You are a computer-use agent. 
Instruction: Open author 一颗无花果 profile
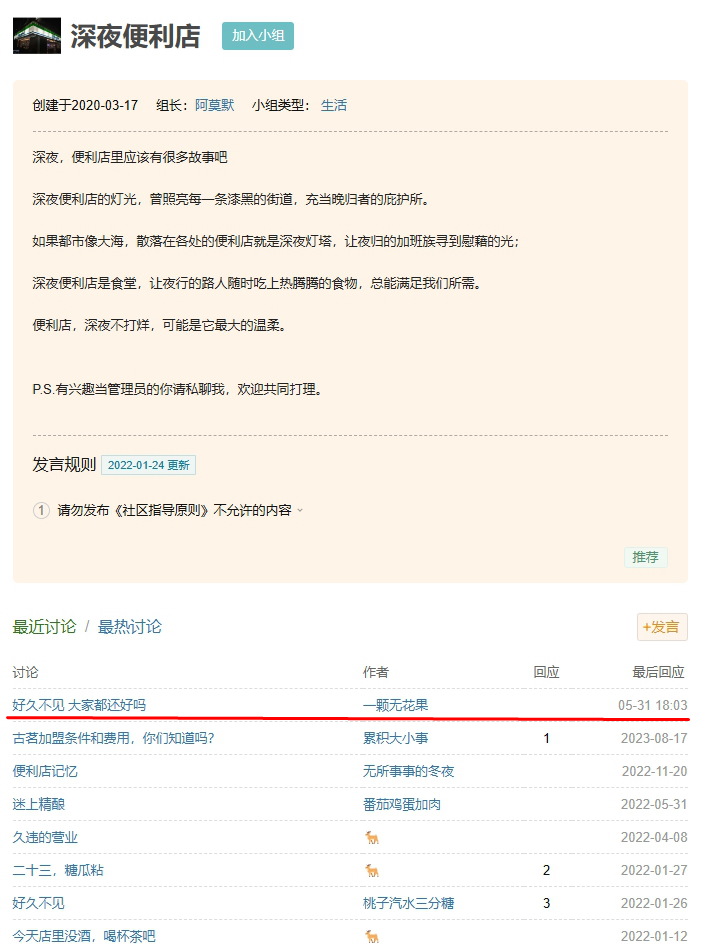tap(395, 705)
